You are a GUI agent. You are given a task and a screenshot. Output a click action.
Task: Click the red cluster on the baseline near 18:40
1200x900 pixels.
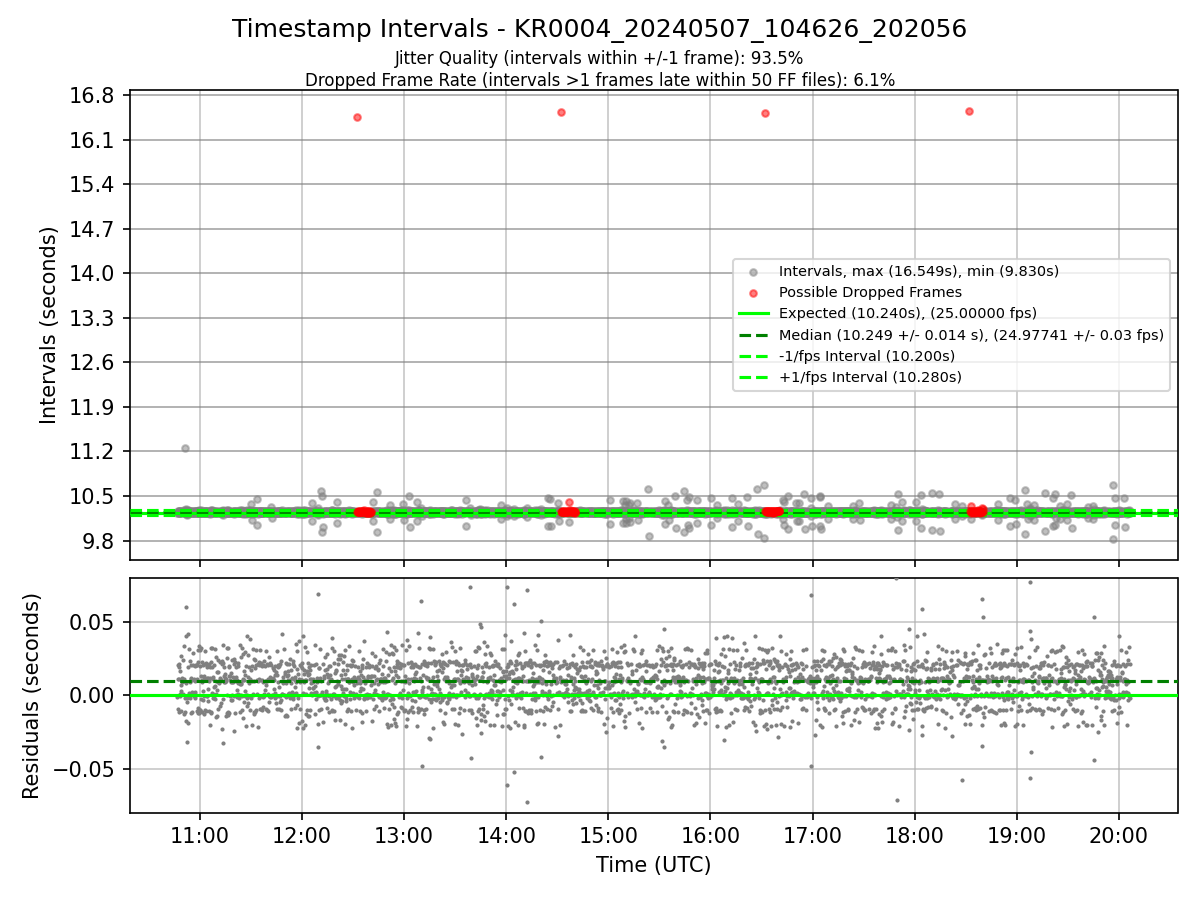(977, 511)
